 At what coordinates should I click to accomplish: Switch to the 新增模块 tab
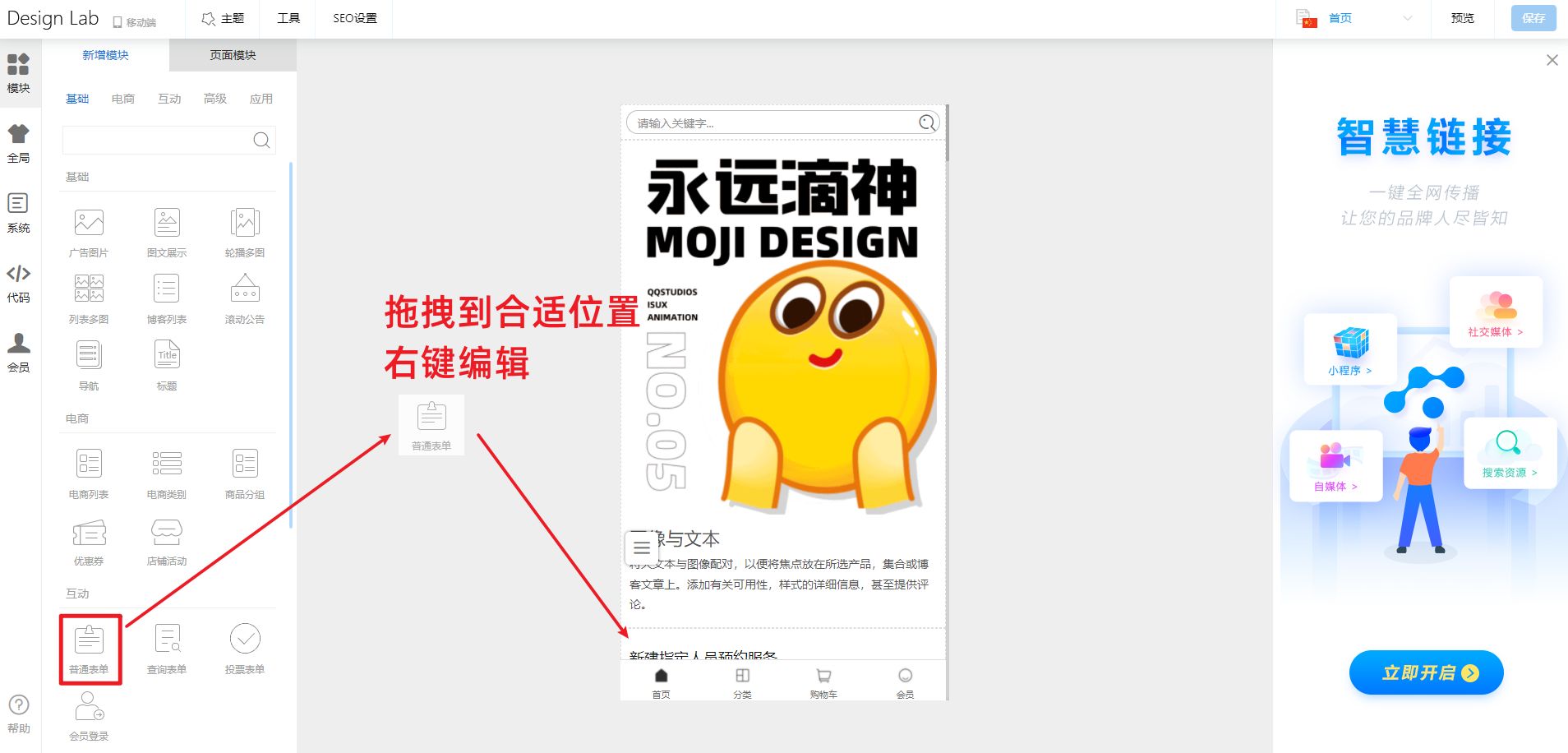(105, 55)
